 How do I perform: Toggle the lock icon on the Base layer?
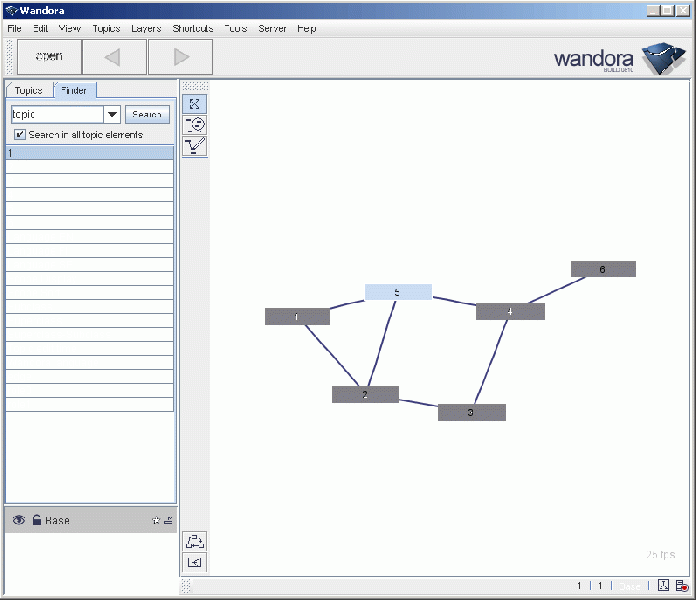[36, 520]
